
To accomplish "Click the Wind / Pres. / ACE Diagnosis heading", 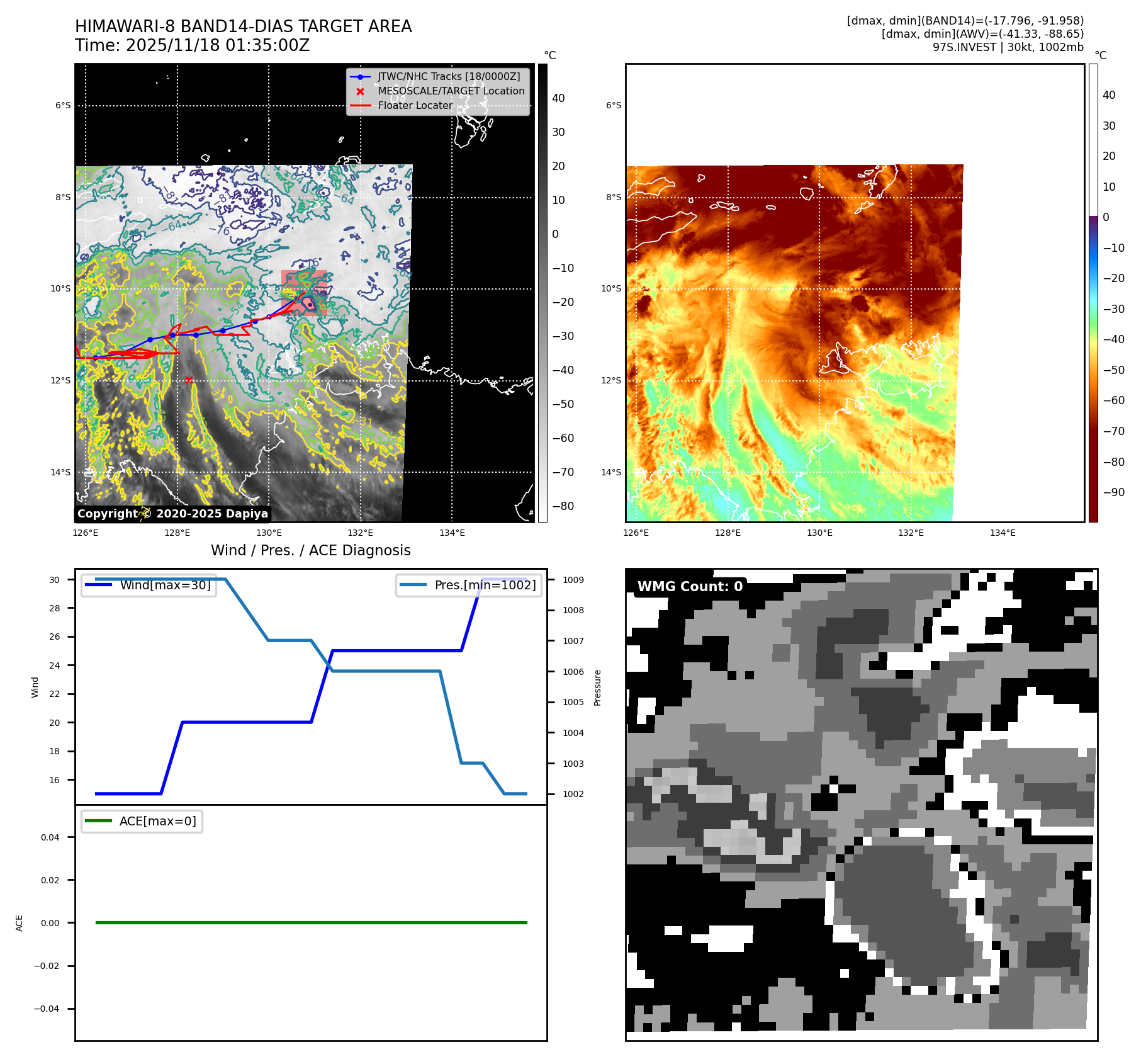I will (x=310, y=550).
